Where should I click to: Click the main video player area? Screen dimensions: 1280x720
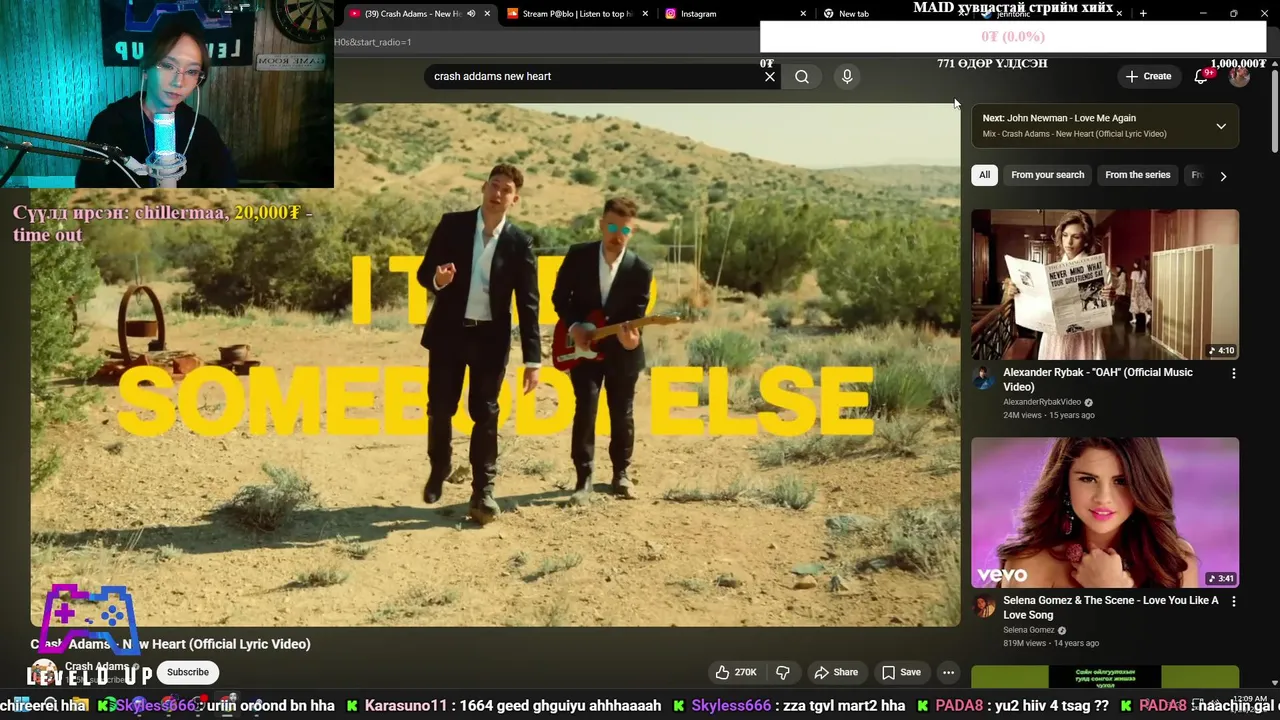coord(495,364)
